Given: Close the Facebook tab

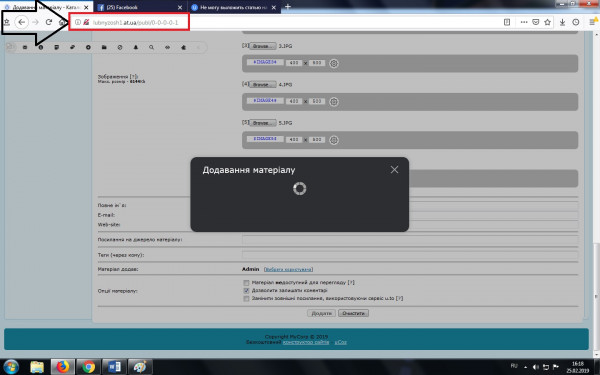Looking at the screenshot, I should tap(180, 7).
